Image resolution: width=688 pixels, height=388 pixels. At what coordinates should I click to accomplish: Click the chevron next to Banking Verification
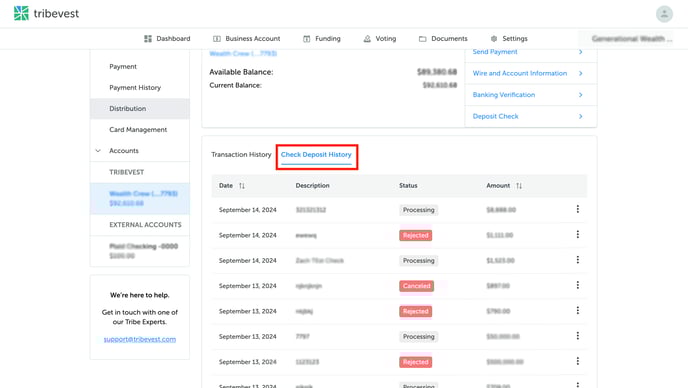coord(580,95)
